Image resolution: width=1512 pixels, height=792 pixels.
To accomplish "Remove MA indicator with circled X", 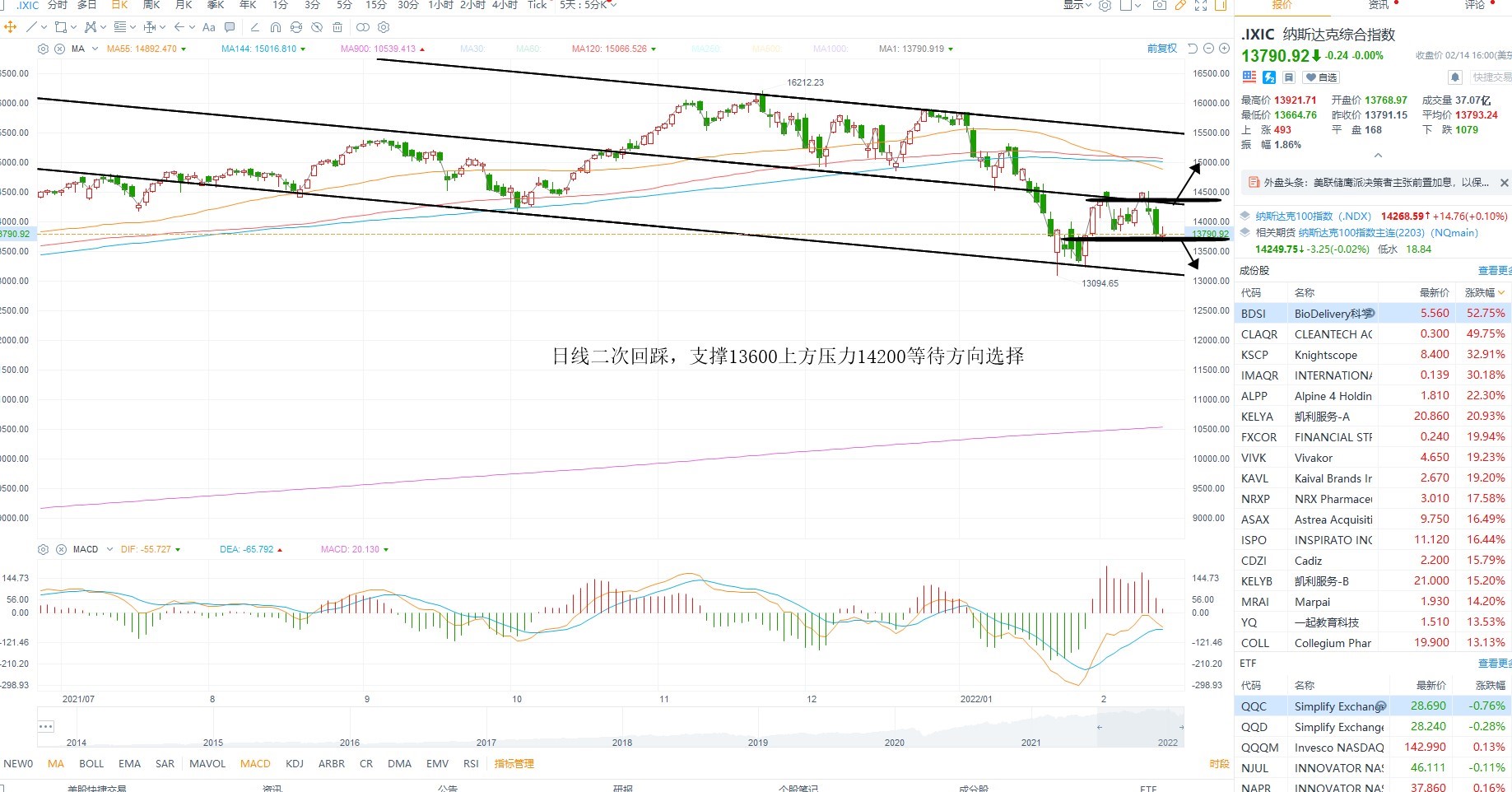I will click(59, 49).
